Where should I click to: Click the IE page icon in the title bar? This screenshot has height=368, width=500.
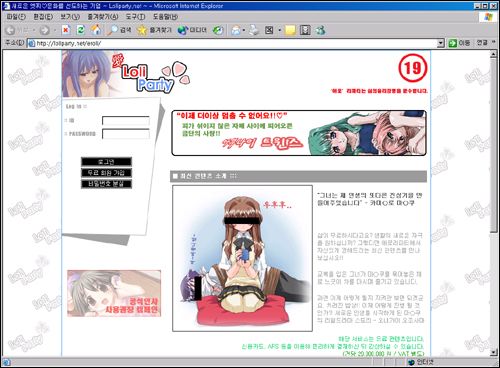[x=6, y=6]
